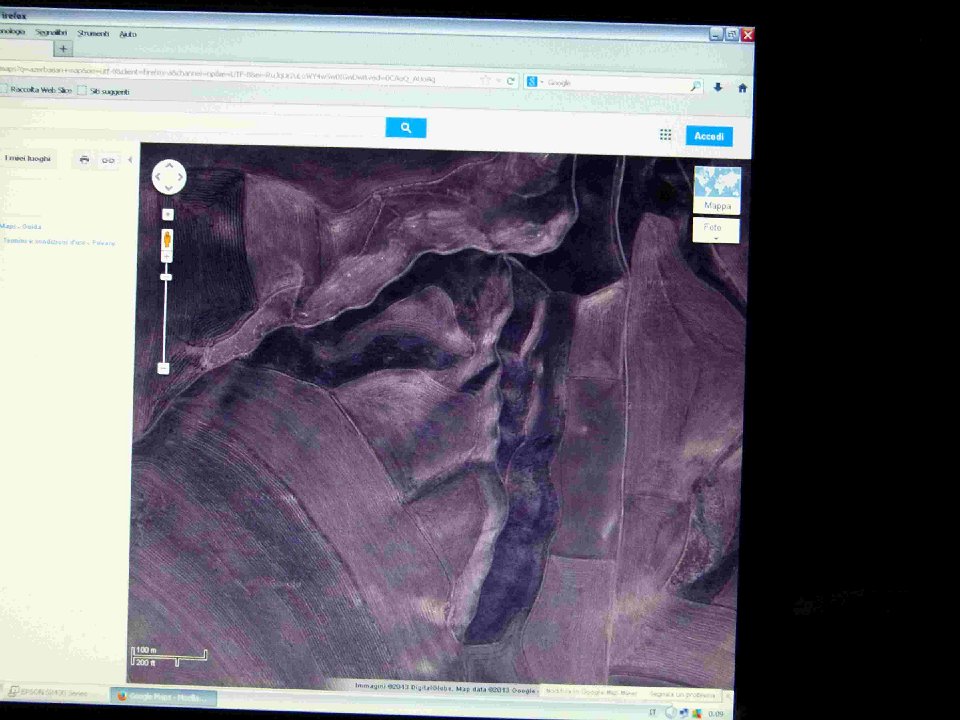Open the Foto layer dropdown
The height and width of the screenshot is (720, 960).
[716, 230]
